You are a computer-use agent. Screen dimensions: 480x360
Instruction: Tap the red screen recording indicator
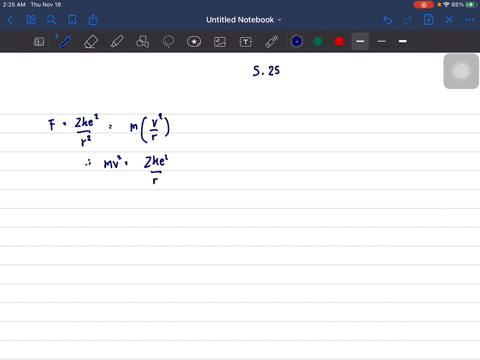click(x=424, y=5)
